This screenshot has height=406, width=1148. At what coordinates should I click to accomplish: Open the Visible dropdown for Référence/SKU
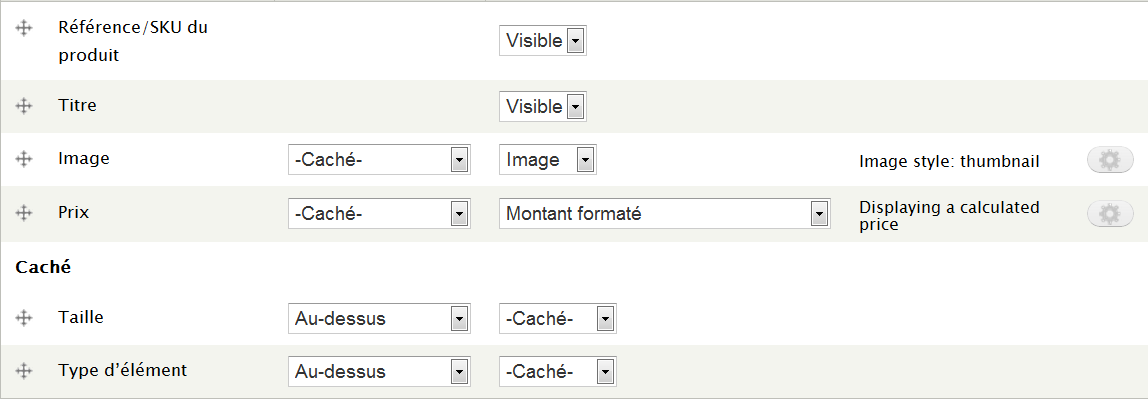[542, 41]
